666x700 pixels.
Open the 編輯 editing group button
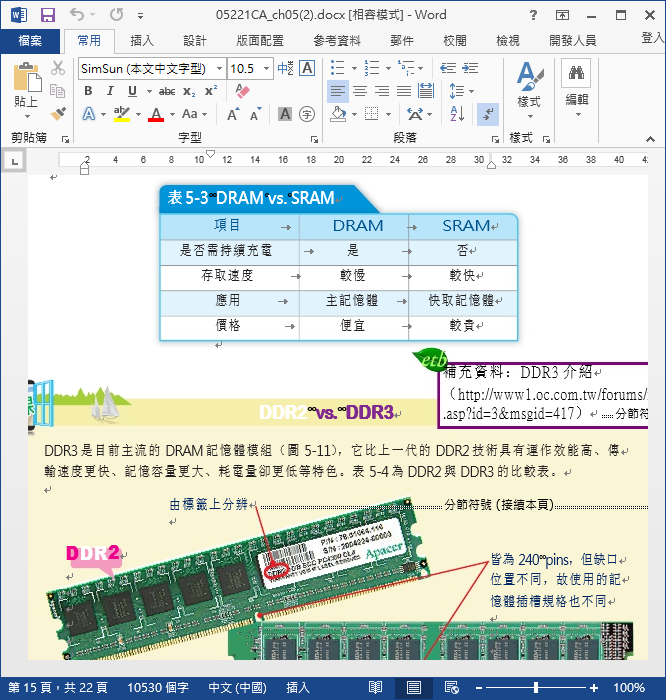pos(576,89)
